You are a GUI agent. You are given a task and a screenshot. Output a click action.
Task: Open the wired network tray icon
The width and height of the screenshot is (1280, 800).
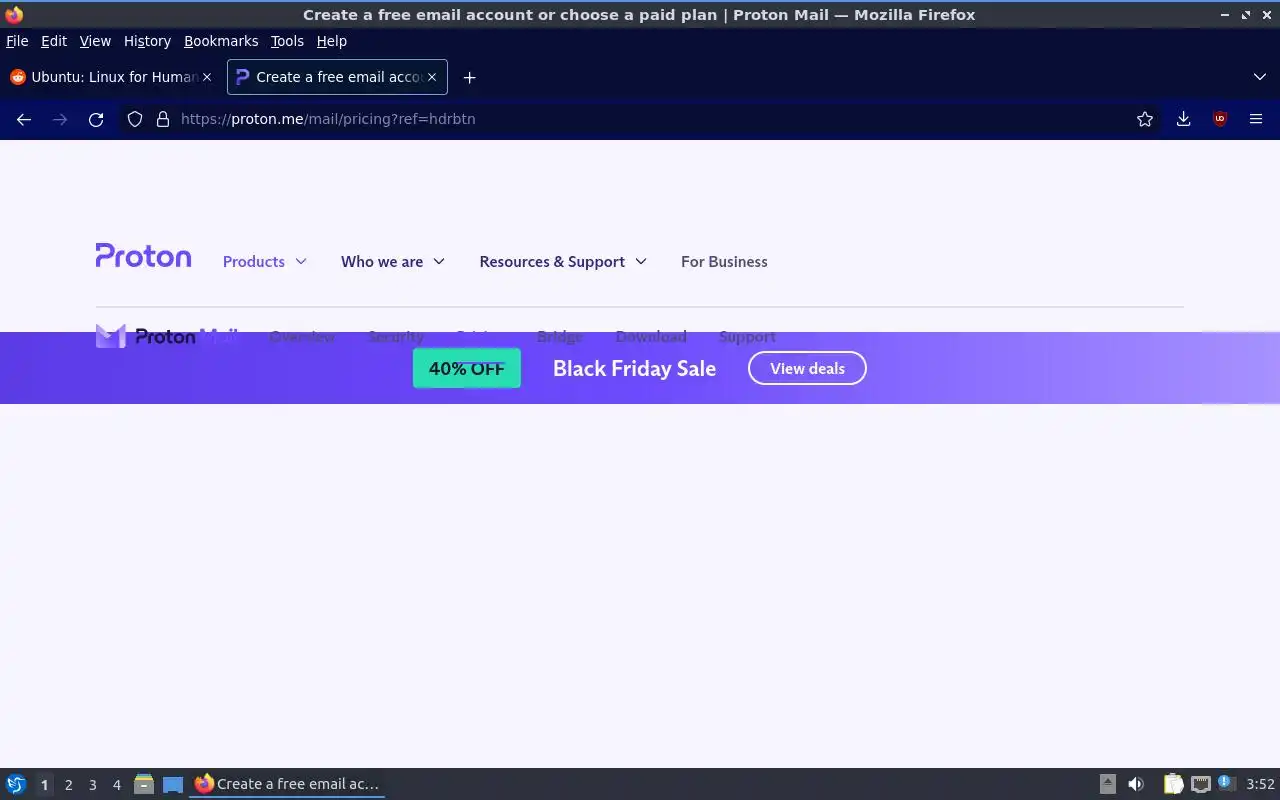[x=1201, y=784]
